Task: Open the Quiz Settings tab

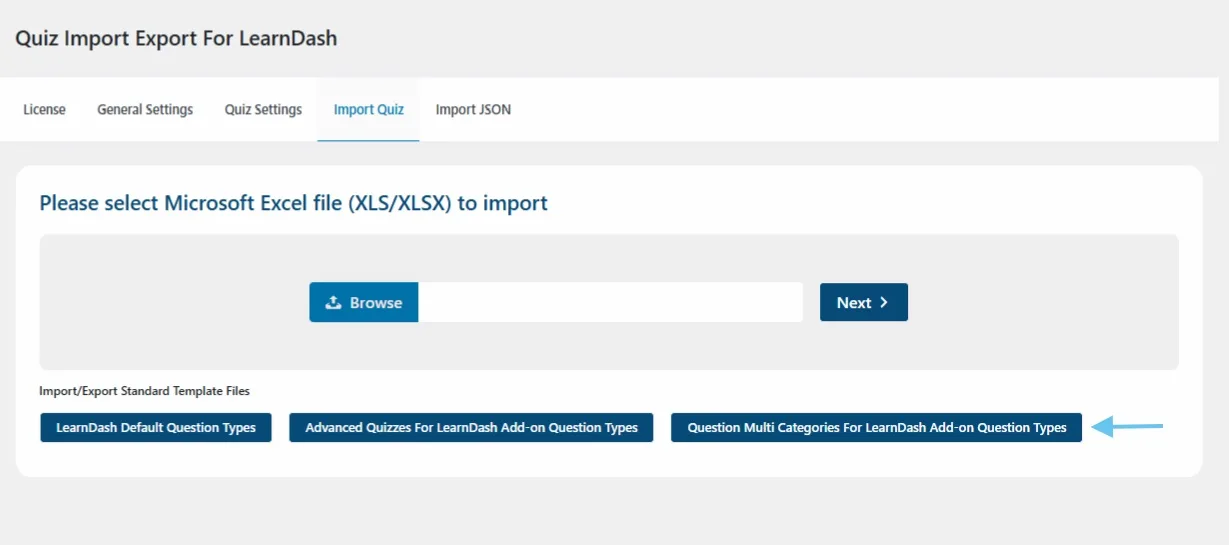Action: (263, 110)
